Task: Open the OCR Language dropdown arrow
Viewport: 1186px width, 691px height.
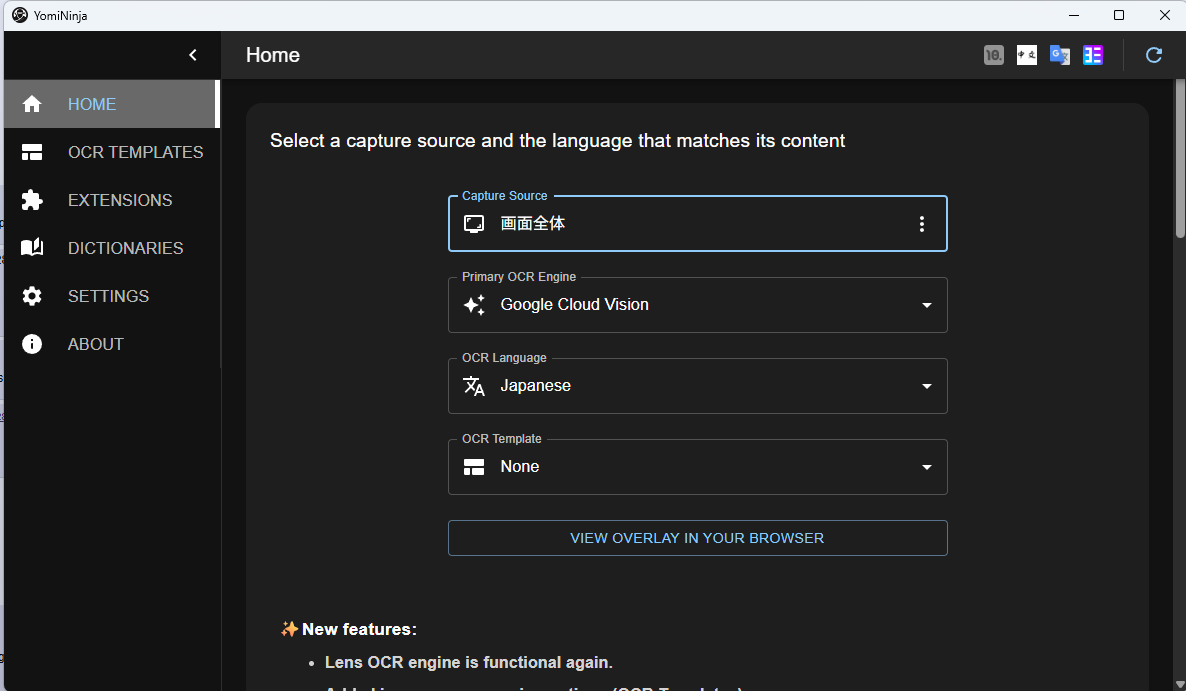Action: coord(926,386)
